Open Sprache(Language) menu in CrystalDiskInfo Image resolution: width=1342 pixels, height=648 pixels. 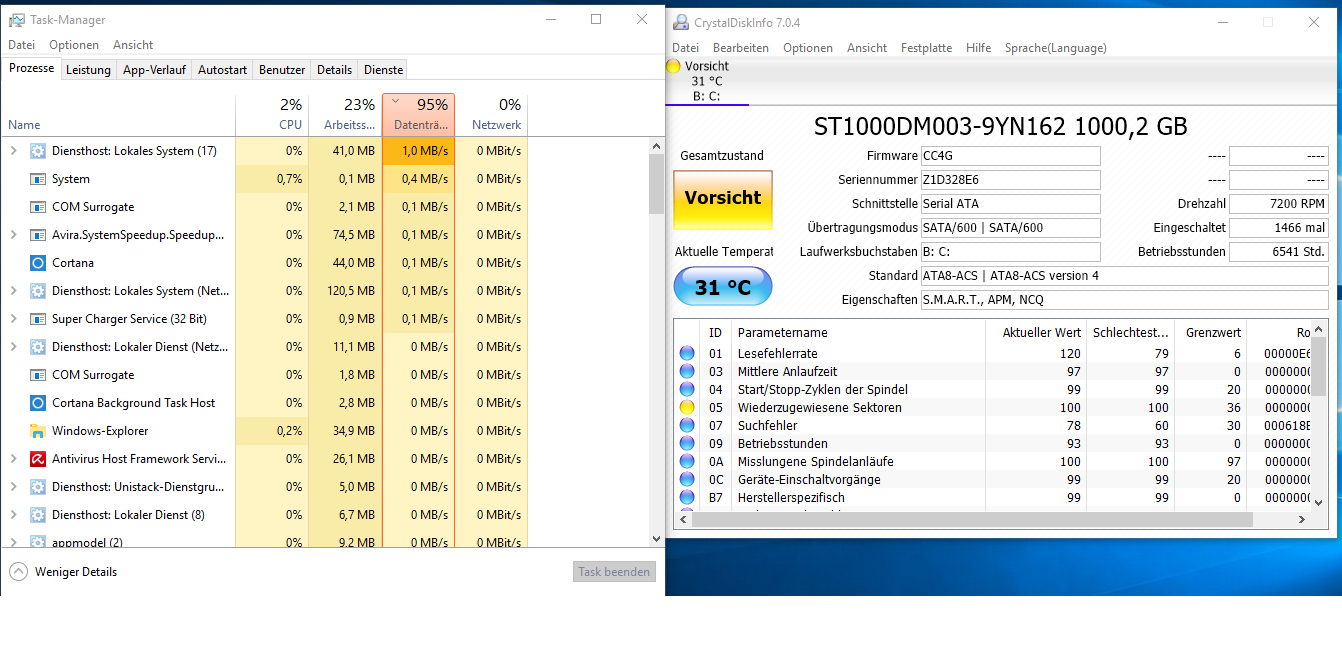click(x=1055, y=48)
